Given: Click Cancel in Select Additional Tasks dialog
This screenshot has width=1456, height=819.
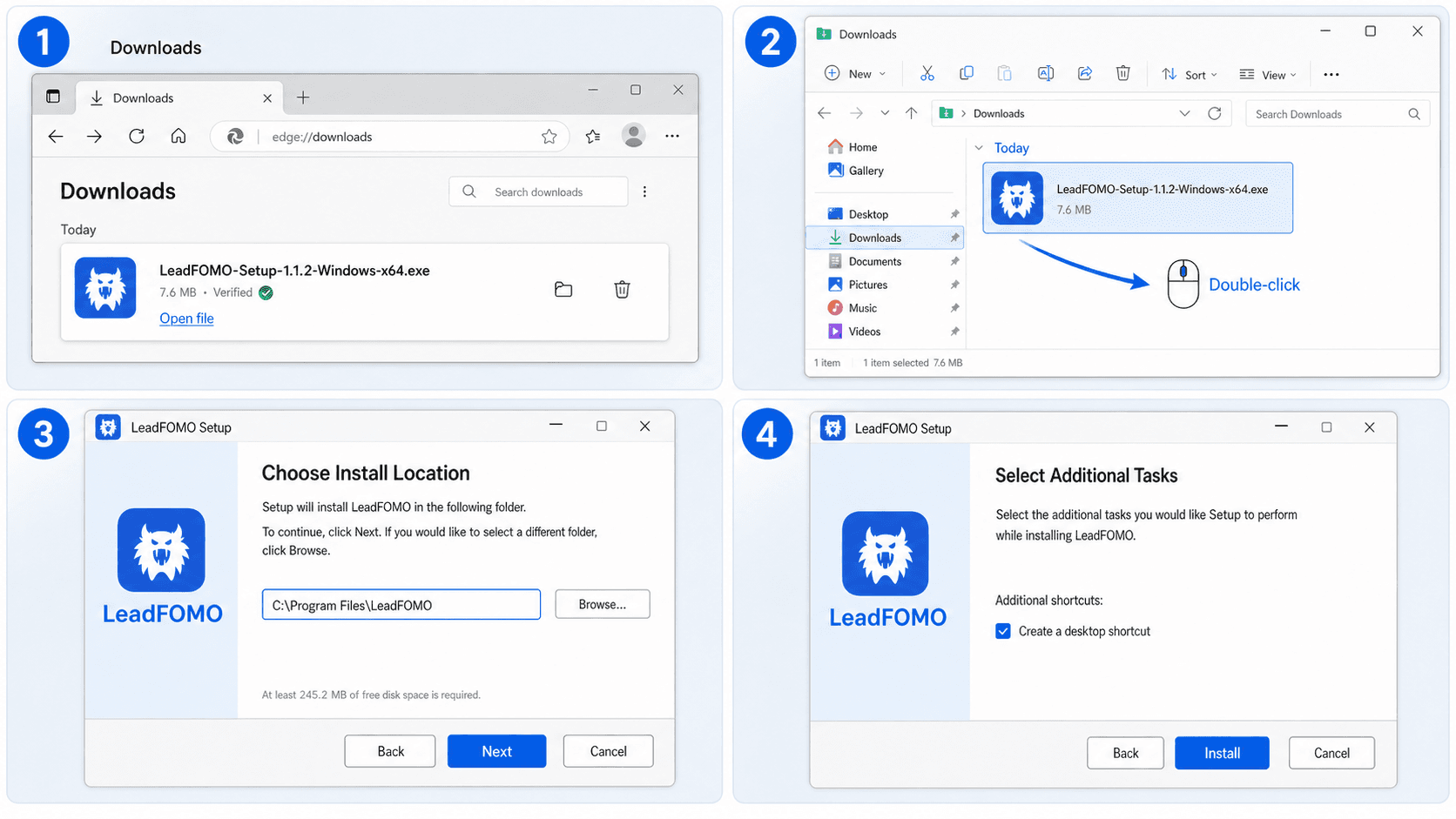Looking at the screenshot, I should [1331, 753].
